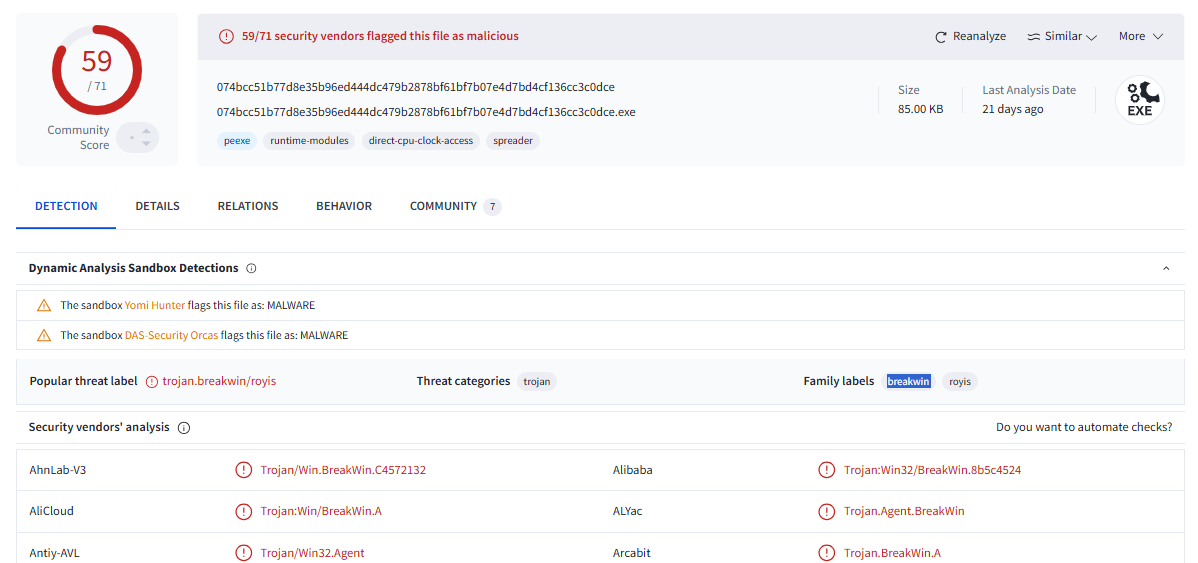
Task: Click alert icon beside trojan.breakwin/royis label
Action: coord(151,381)
